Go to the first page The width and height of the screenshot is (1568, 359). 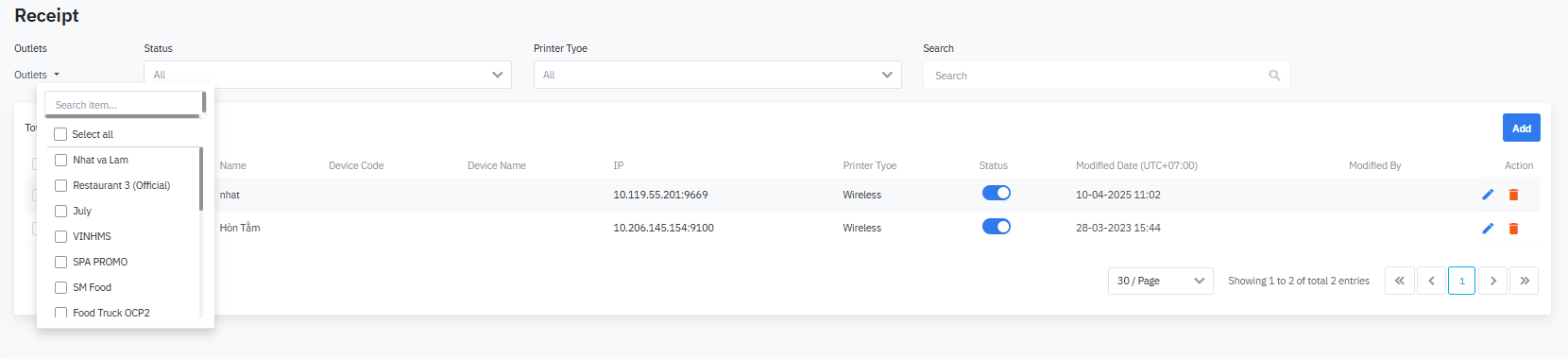(x=1400, y=281)
